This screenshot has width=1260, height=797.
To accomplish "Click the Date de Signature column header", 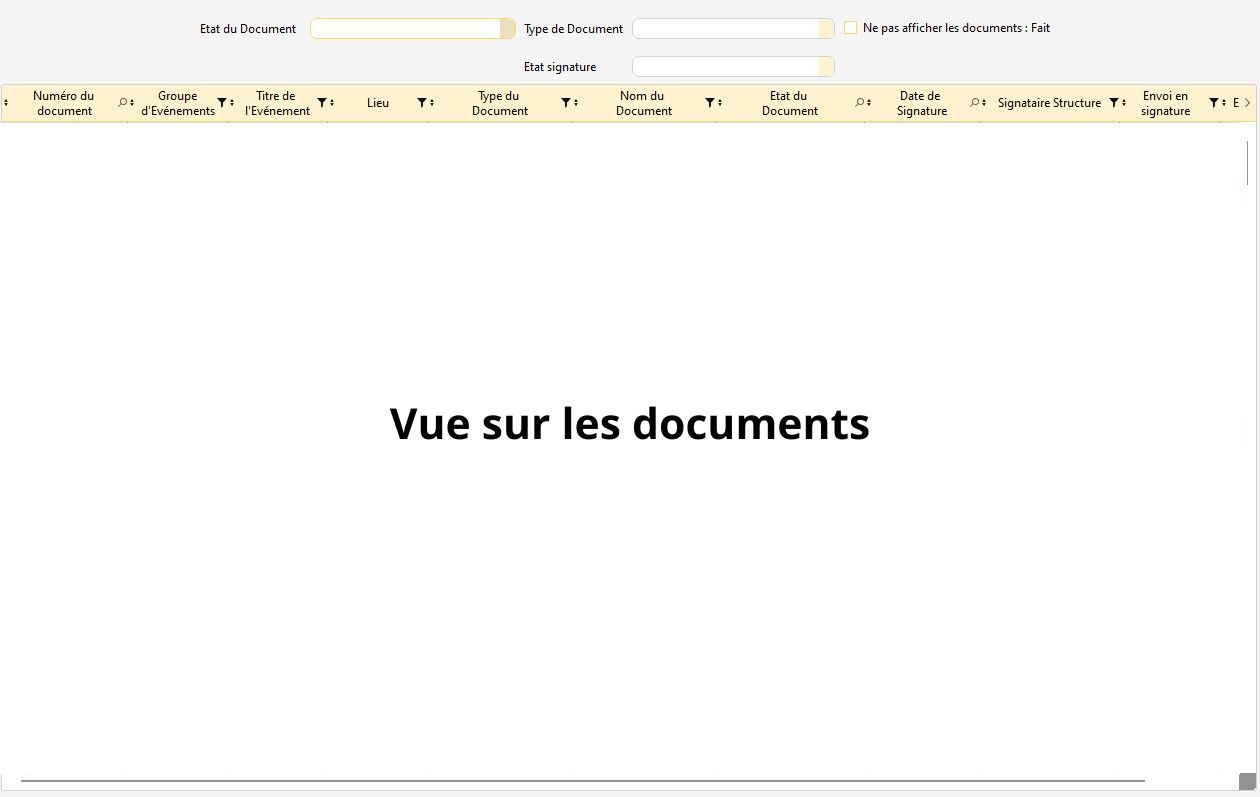I will coord(921,103).
